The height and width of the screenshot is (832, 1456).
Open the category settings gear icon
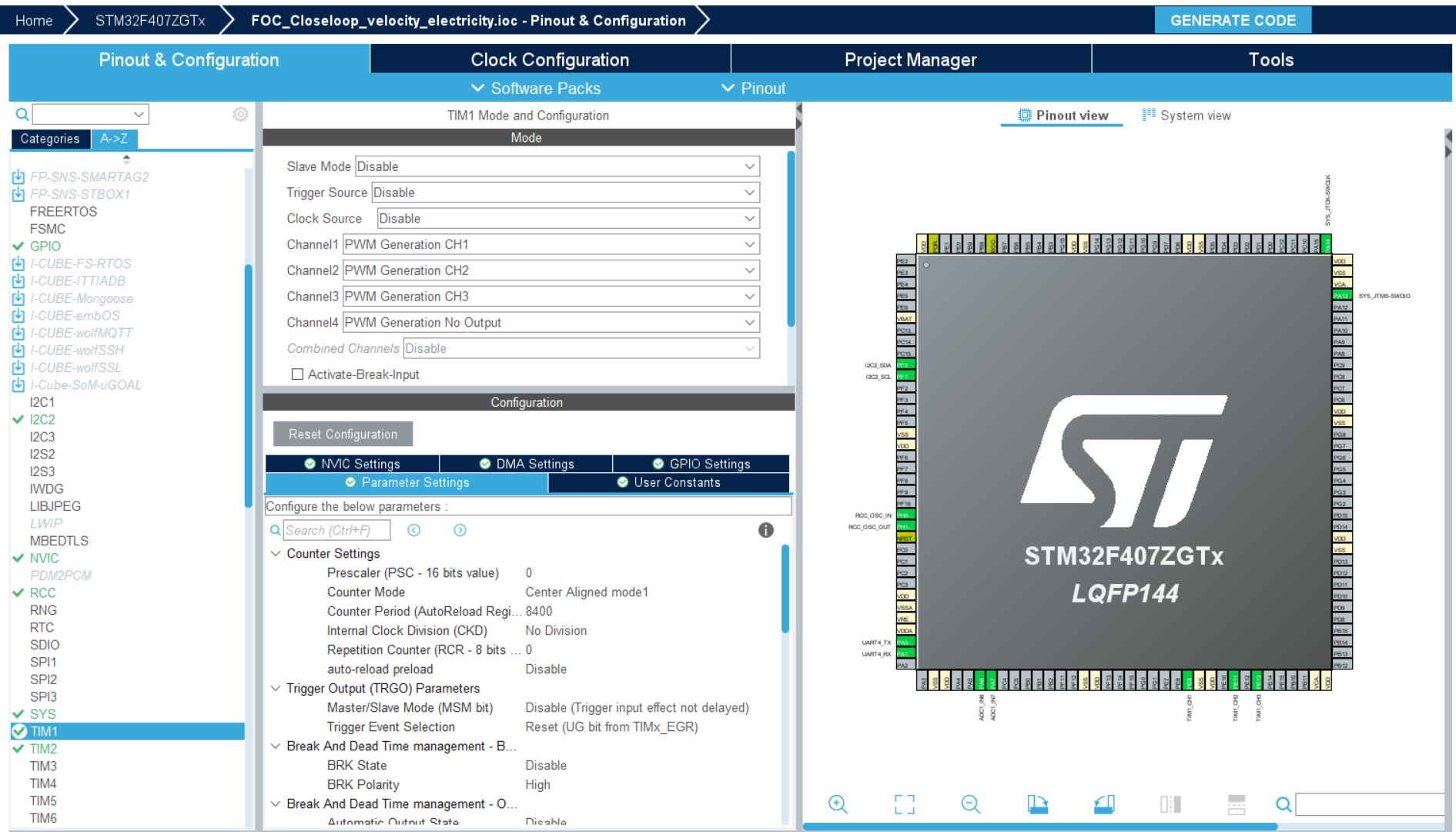[x=241, y=115]
